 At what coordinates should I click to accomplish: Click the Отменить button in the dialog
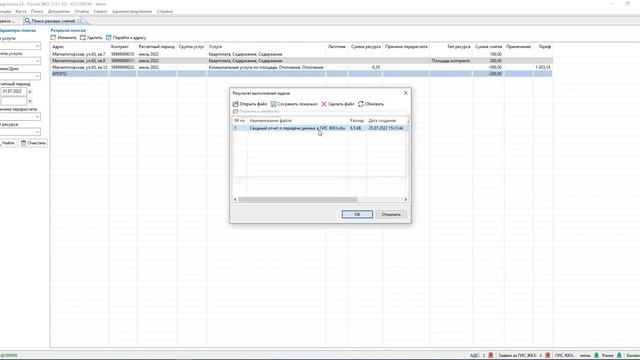[391, 214]
